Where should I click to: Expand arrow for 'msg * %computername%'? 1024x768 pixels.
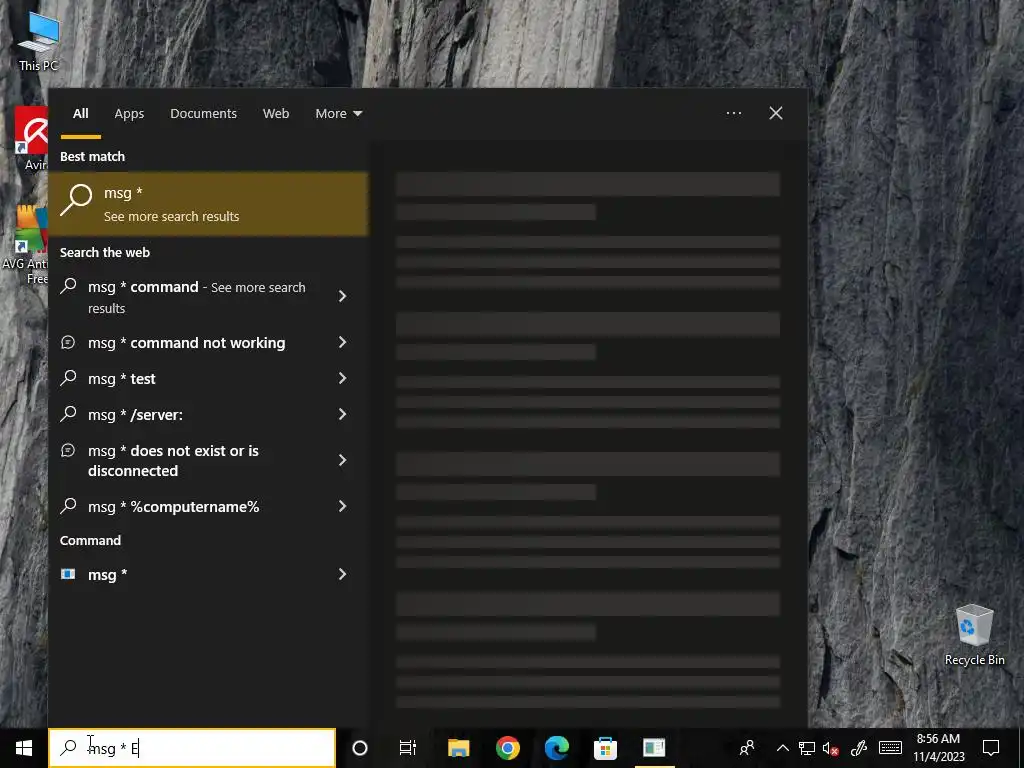pos(342,506)
